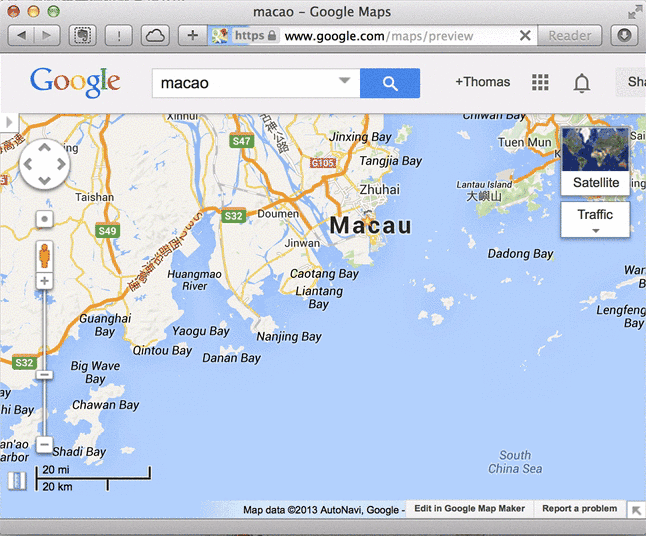Open the search box suggestions dropdown arrow
Screen dimensions: 646x536
(344, 80)
